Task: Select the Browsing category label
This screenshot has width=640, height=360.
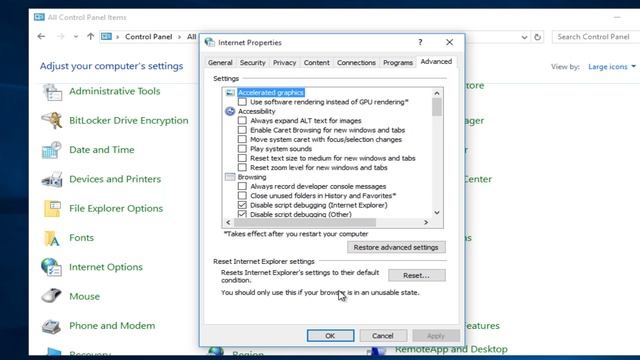Action: [x=252, y=177]
